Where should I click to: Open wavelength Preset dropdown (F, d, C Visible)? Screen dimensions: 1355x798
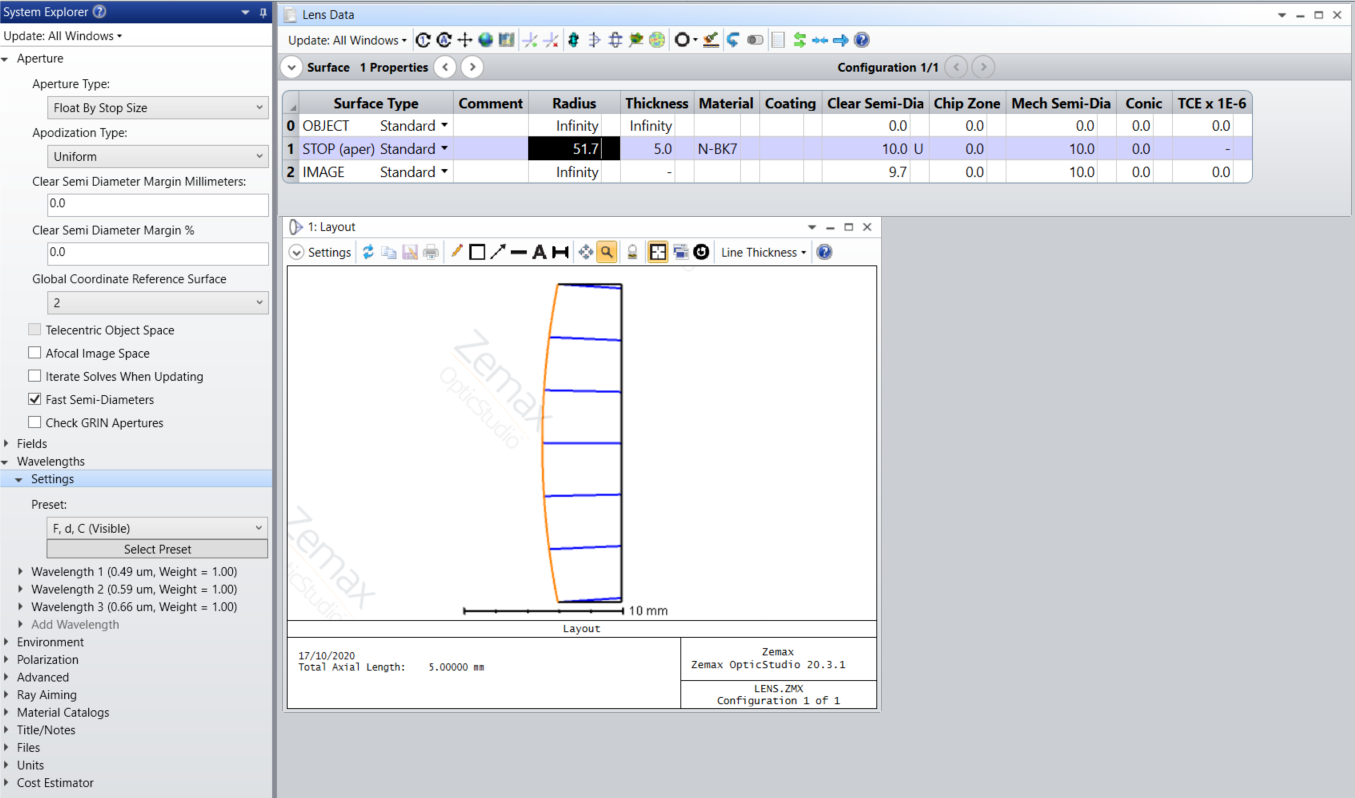coord(158,527)
